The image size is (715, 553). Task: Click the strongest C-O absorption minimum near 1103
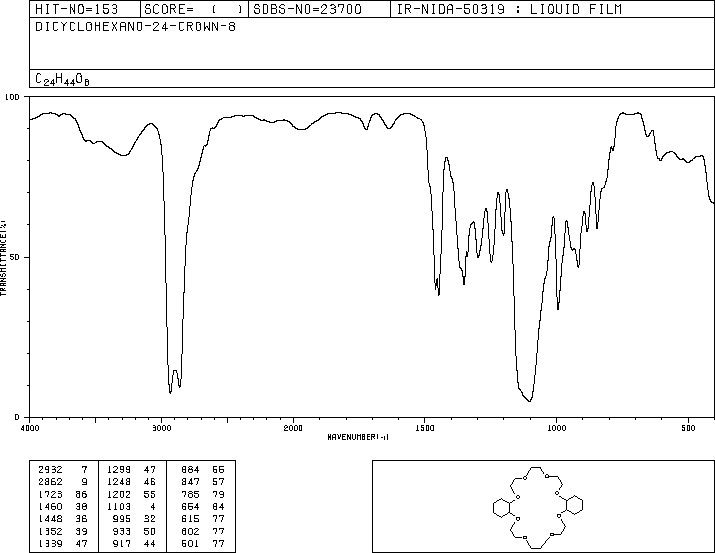coord(529,400)
